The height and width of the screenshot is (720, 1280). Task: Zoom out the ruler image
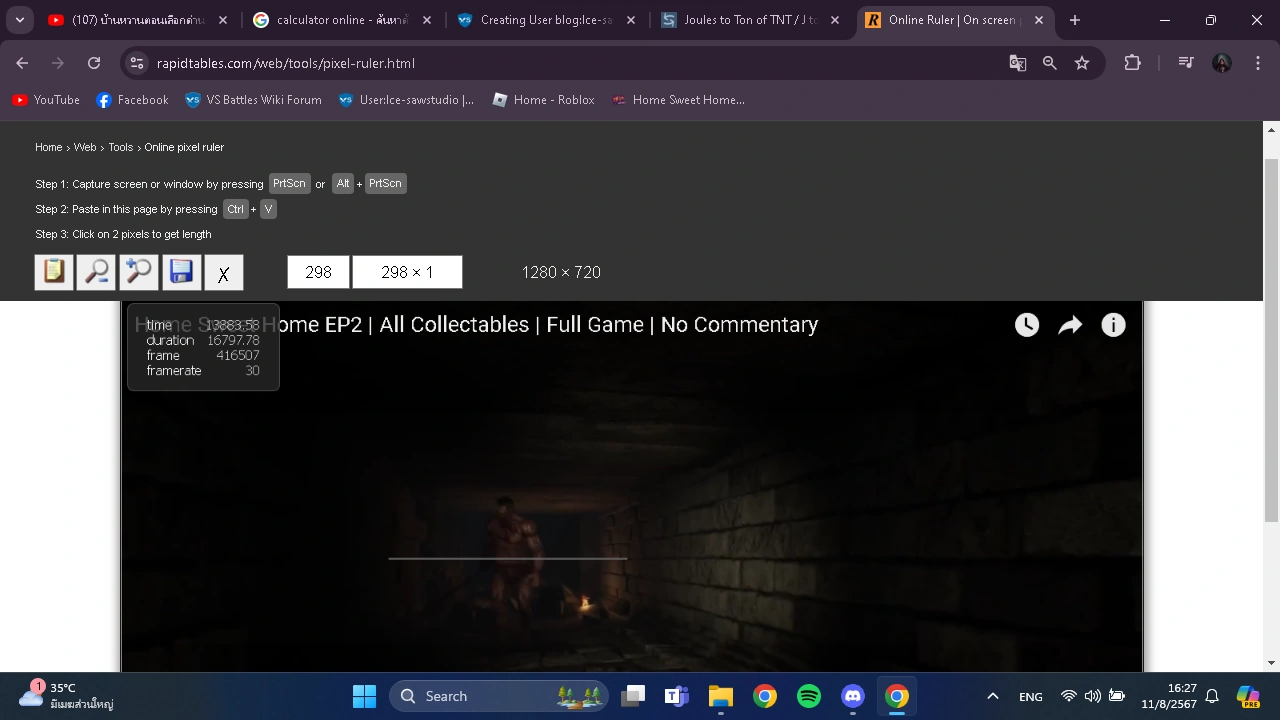(x=97, y=272)
